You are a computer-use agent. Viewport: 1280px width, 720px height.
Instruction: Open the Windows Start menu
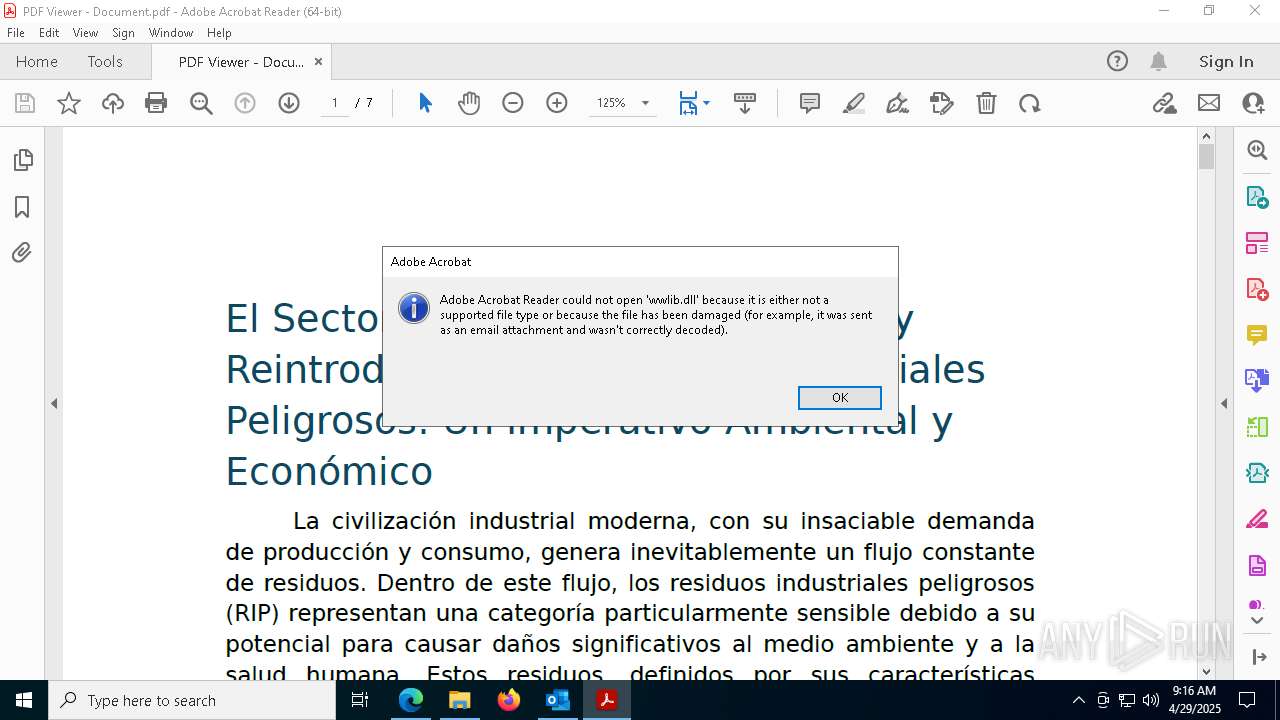[24, 700]
